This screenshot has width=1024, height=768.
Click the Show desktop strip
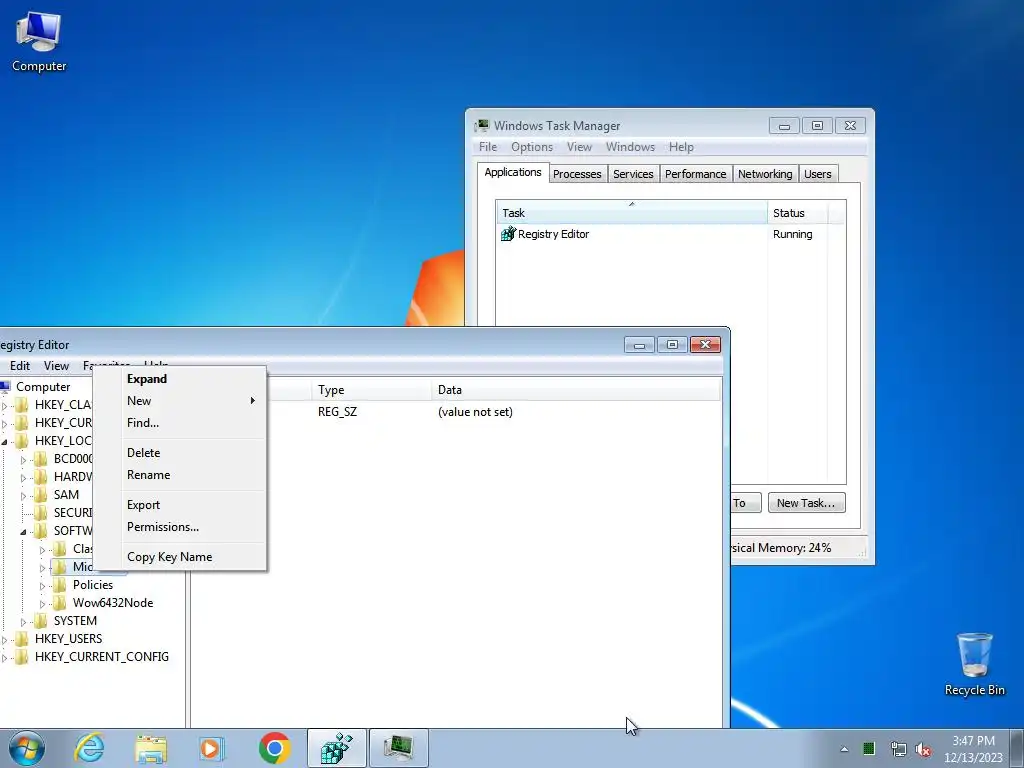(x=1017, y=748)
